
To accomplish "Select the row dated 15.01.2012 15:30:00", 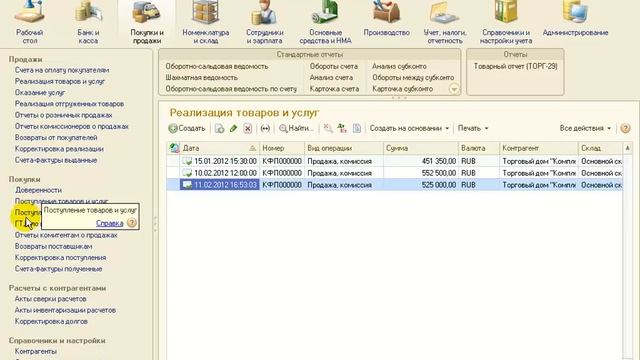I will click(x=395, y=161).
